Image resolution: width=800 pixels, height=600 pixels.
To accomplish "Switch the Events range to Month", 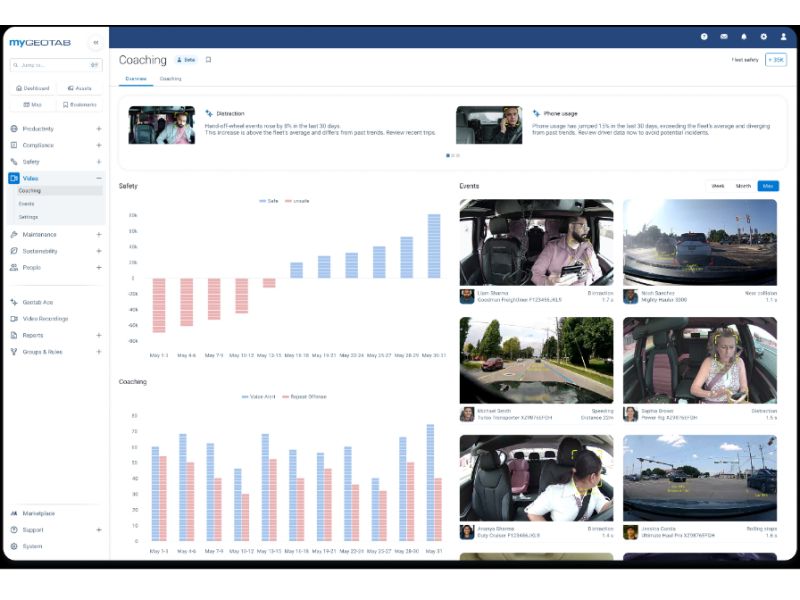I will coord(743,186).
